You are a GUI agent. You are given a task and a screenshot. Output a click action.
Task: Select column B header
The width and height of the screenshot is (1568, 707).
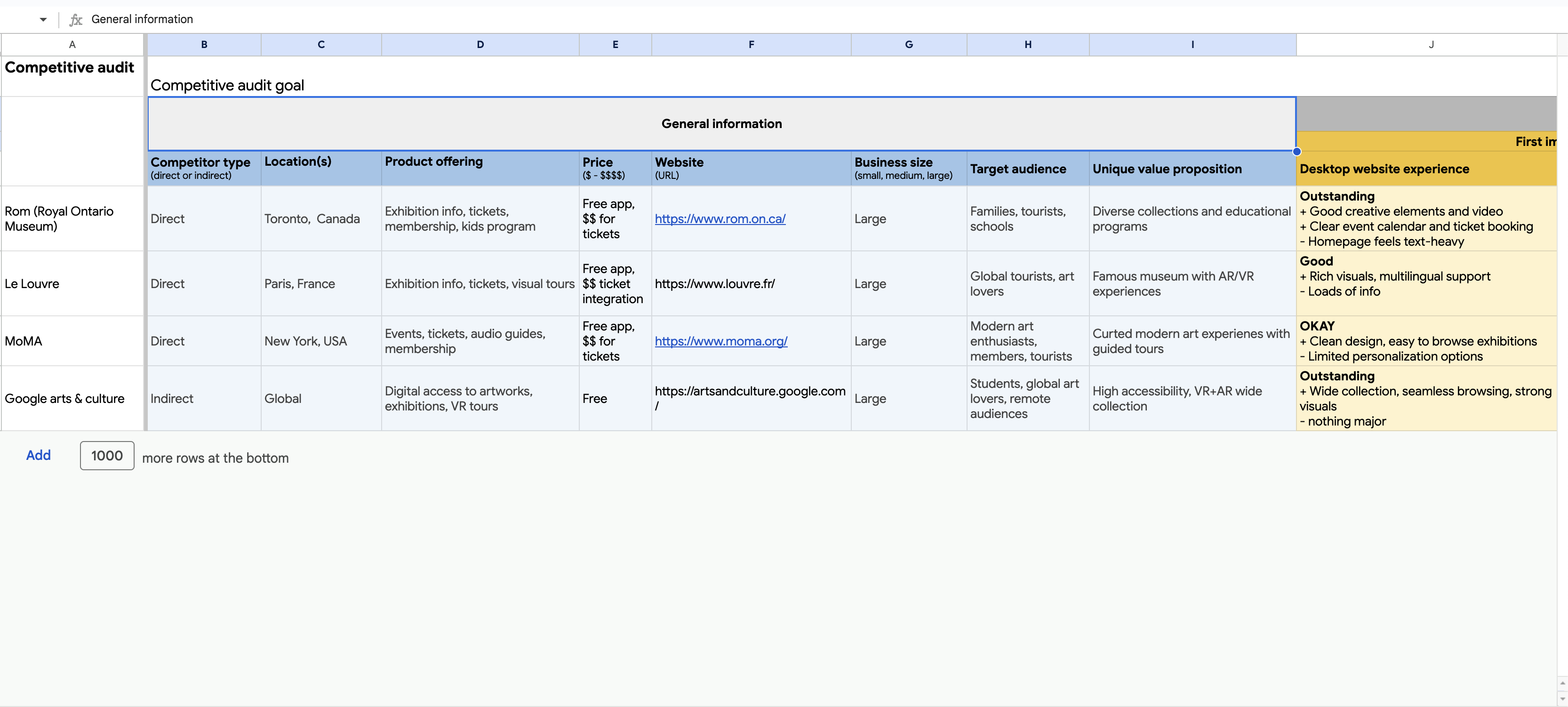point(204,44)
